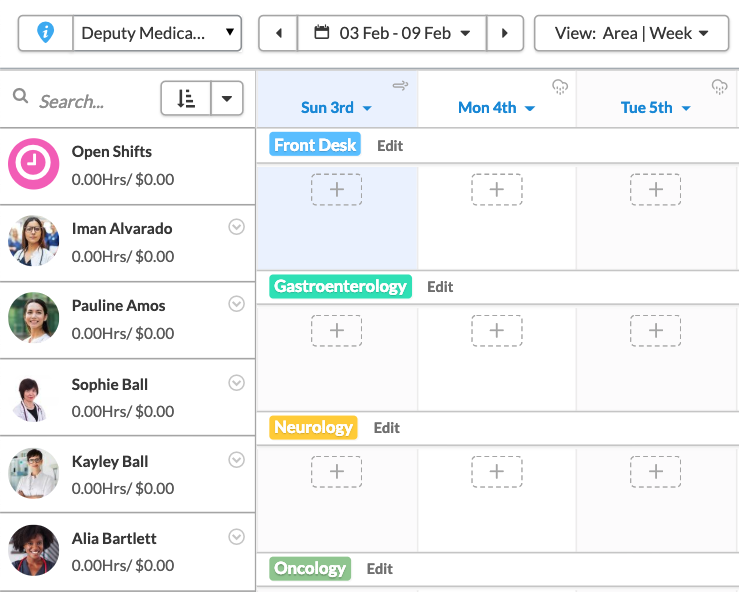Viewport: 739px width, 592px height.
Task: Click the sort order icon button
Action: (x=186, y=98)
